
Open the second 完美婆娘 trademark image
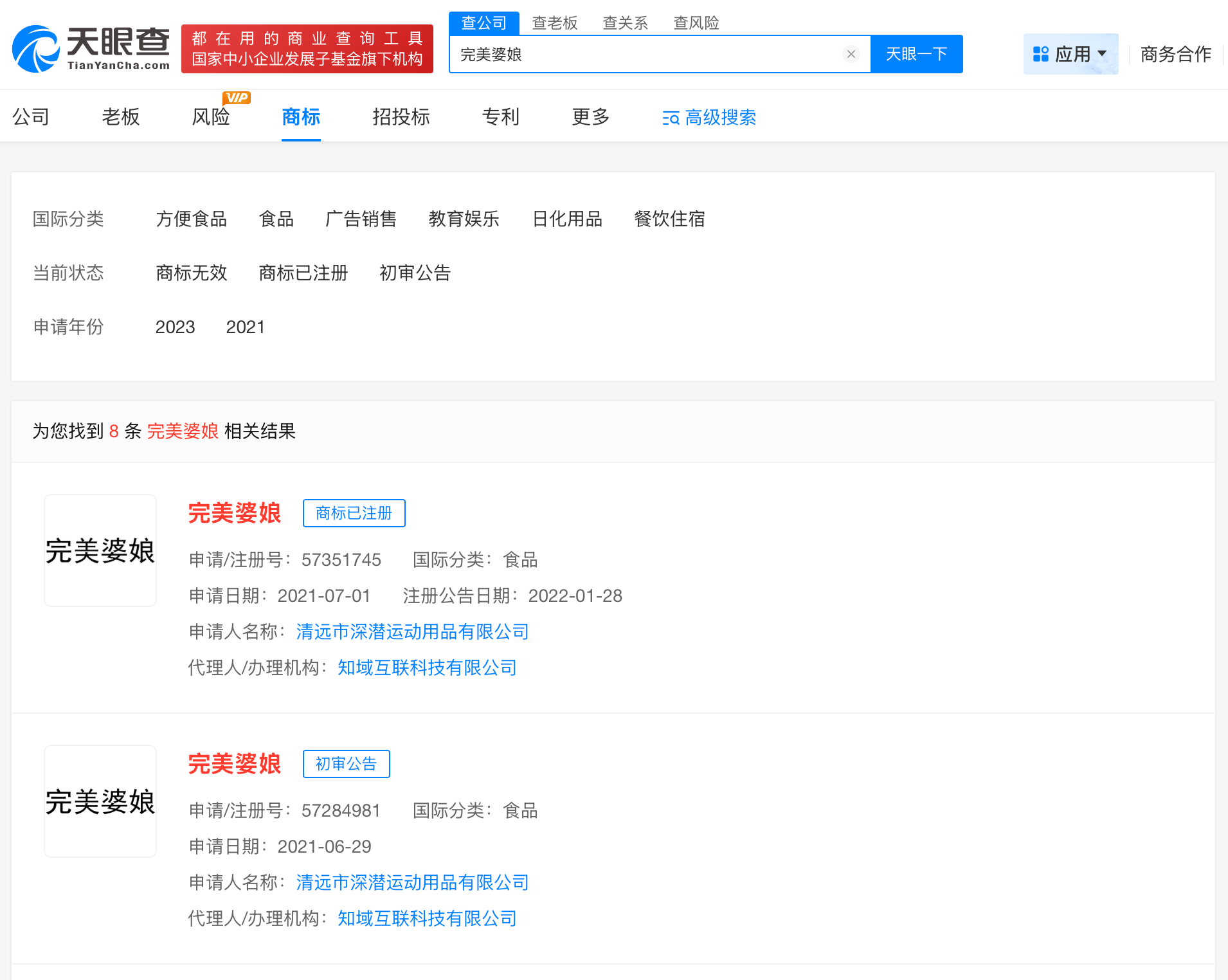point(100,801)
